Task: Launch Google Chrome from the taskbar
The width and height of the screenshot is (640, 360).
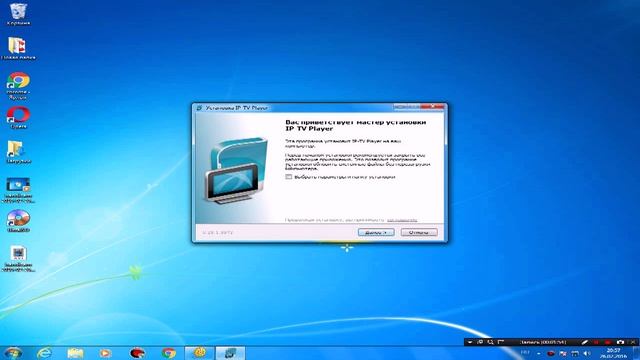Action: 168,353
